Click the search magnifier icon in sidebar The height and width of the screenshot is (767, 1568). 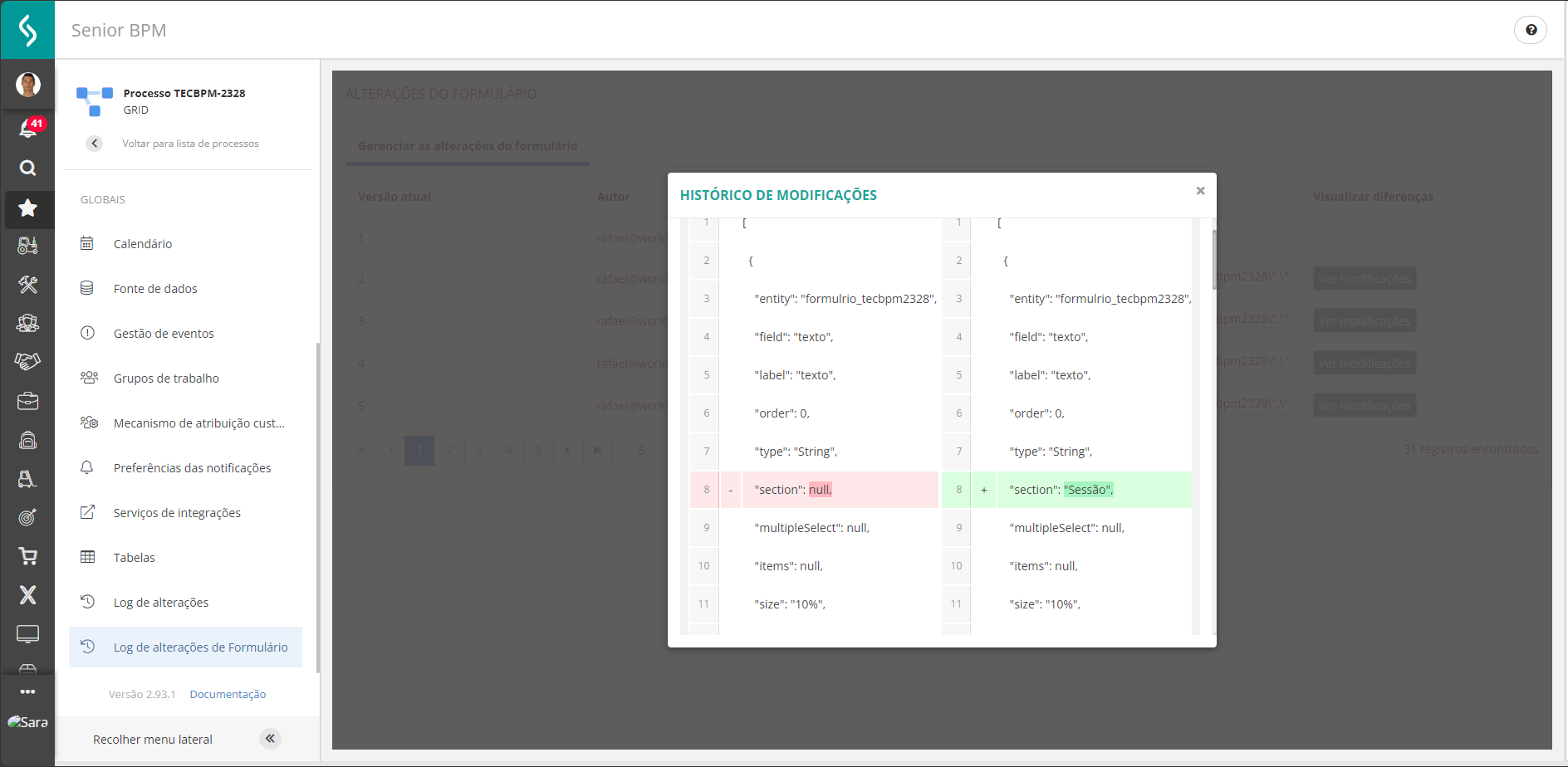click(27, 168)
